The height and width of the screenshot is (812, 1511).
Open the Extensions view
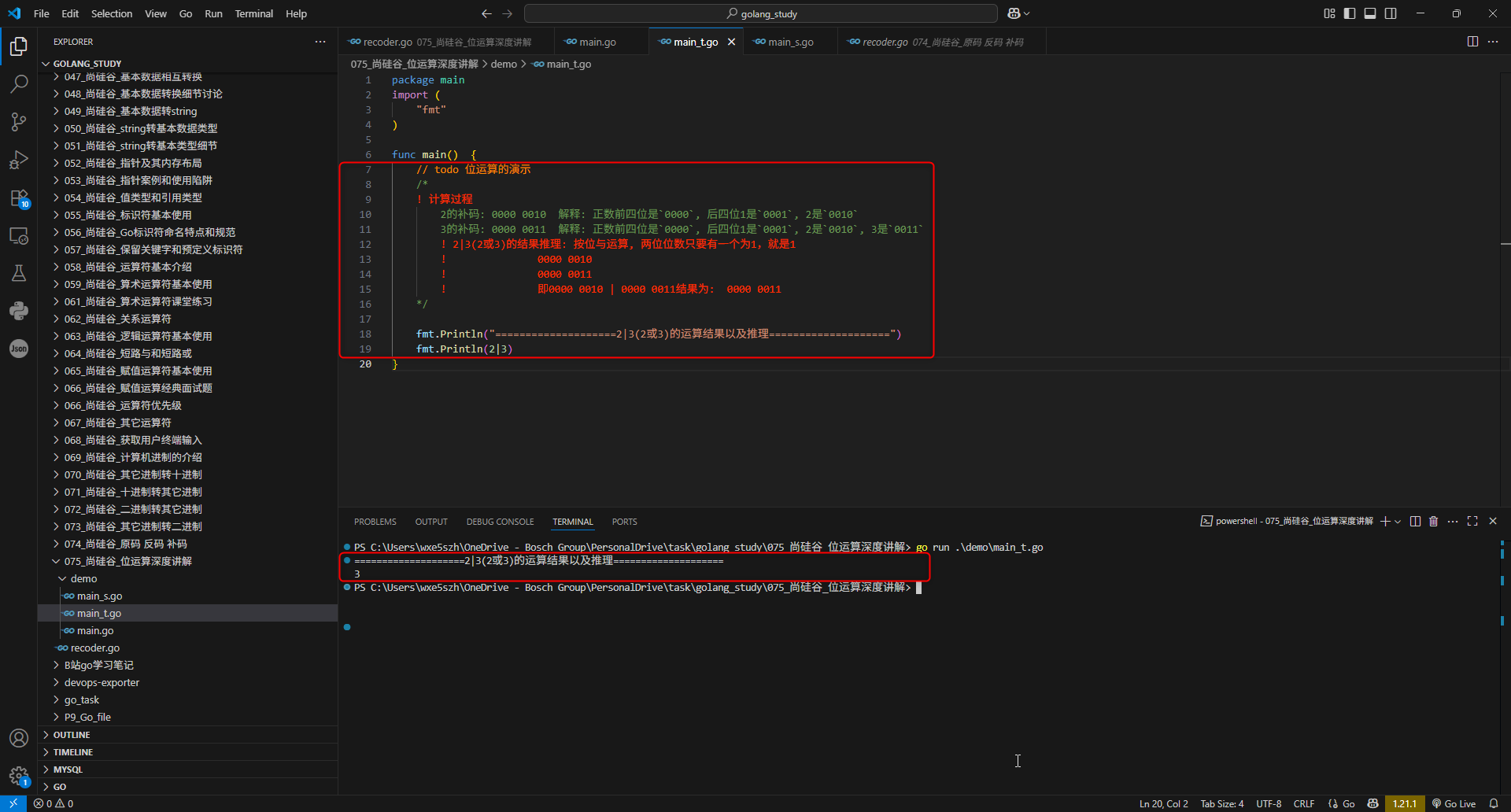pos(19,197)
